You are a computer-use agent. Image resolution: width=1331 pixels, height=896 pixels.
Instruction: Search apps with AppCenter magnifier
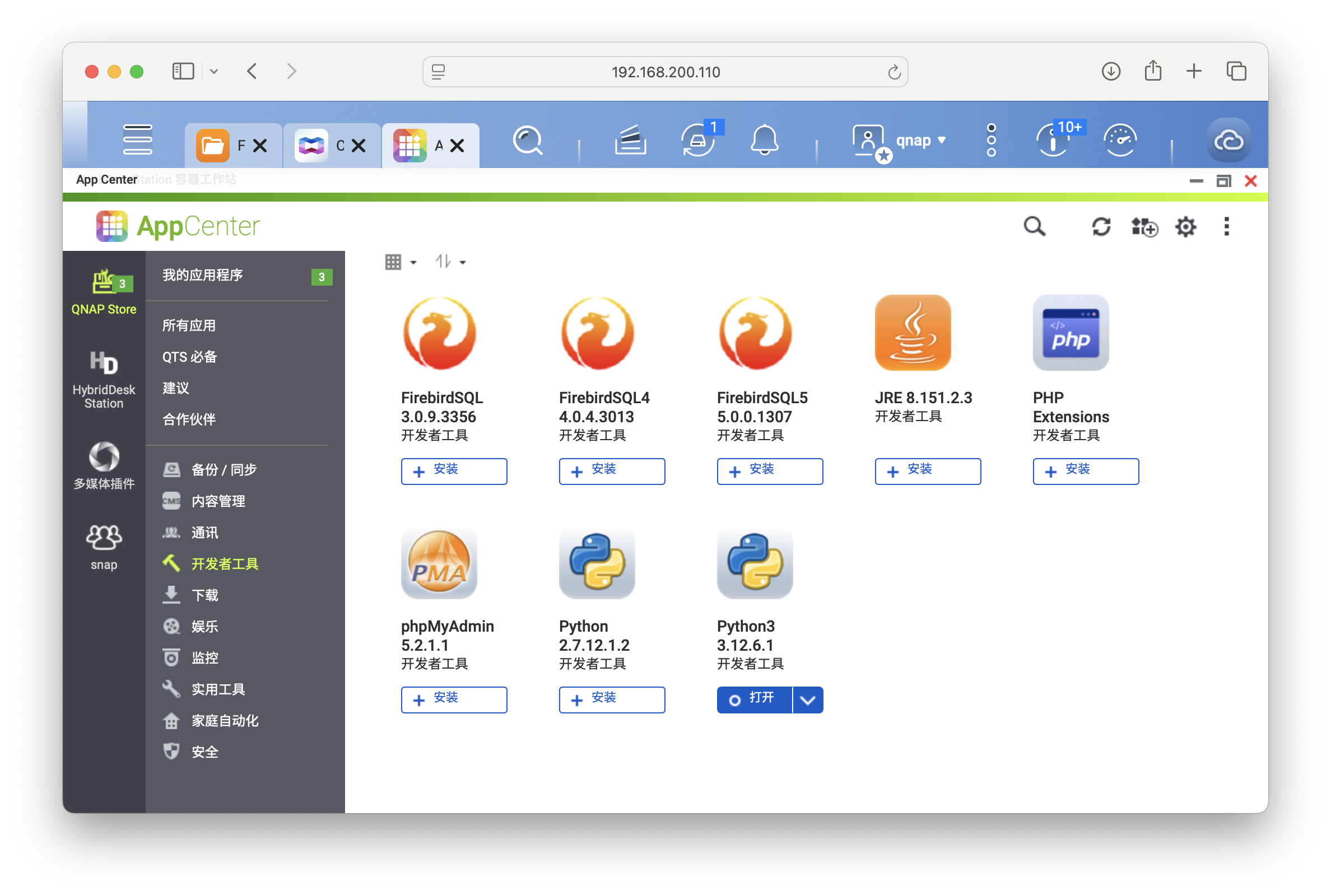pyautogui.click(x=1034, y=226)
